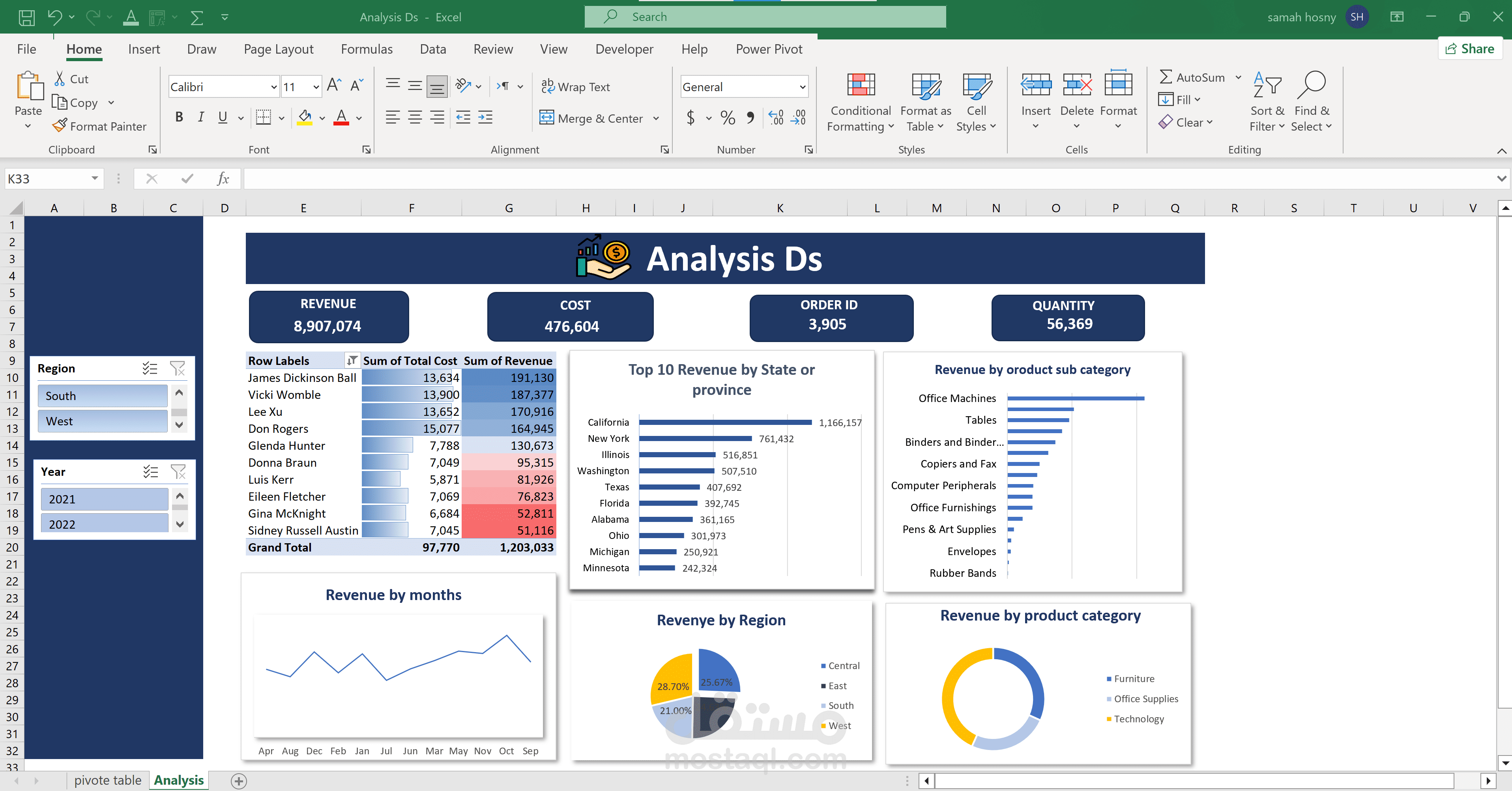Toggle align right
The image size is (1512, 791).
click(437, 117)
